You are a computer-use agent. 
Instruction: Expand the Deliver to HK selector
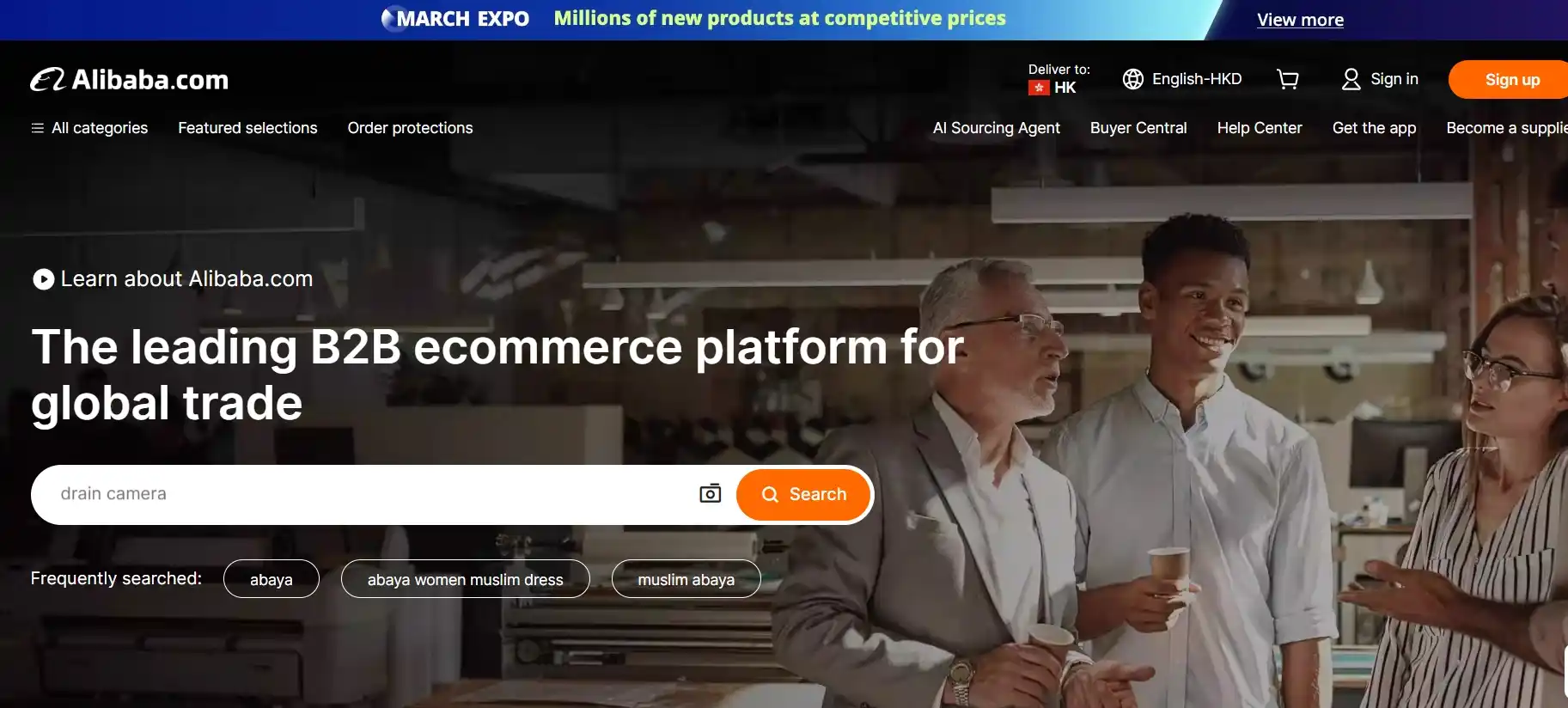tap(1059, 79)
